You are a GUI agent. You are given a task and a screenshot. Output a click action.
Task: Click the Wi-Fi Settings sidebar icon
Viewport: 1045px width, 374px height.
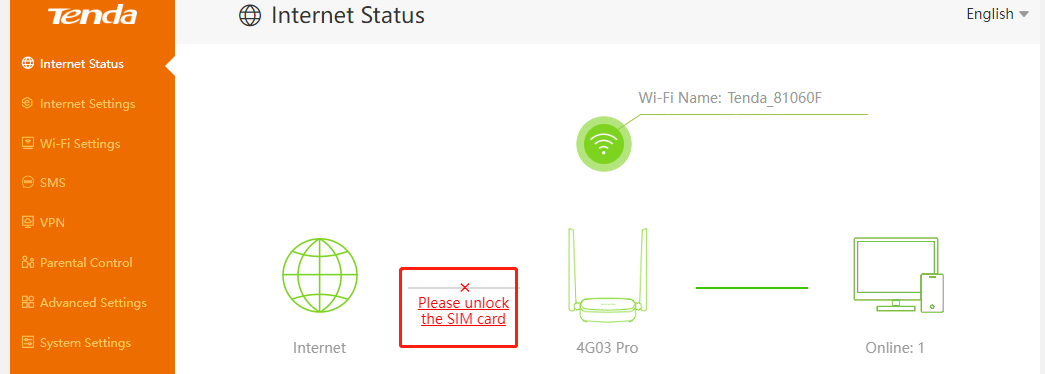tap(27, 143)
